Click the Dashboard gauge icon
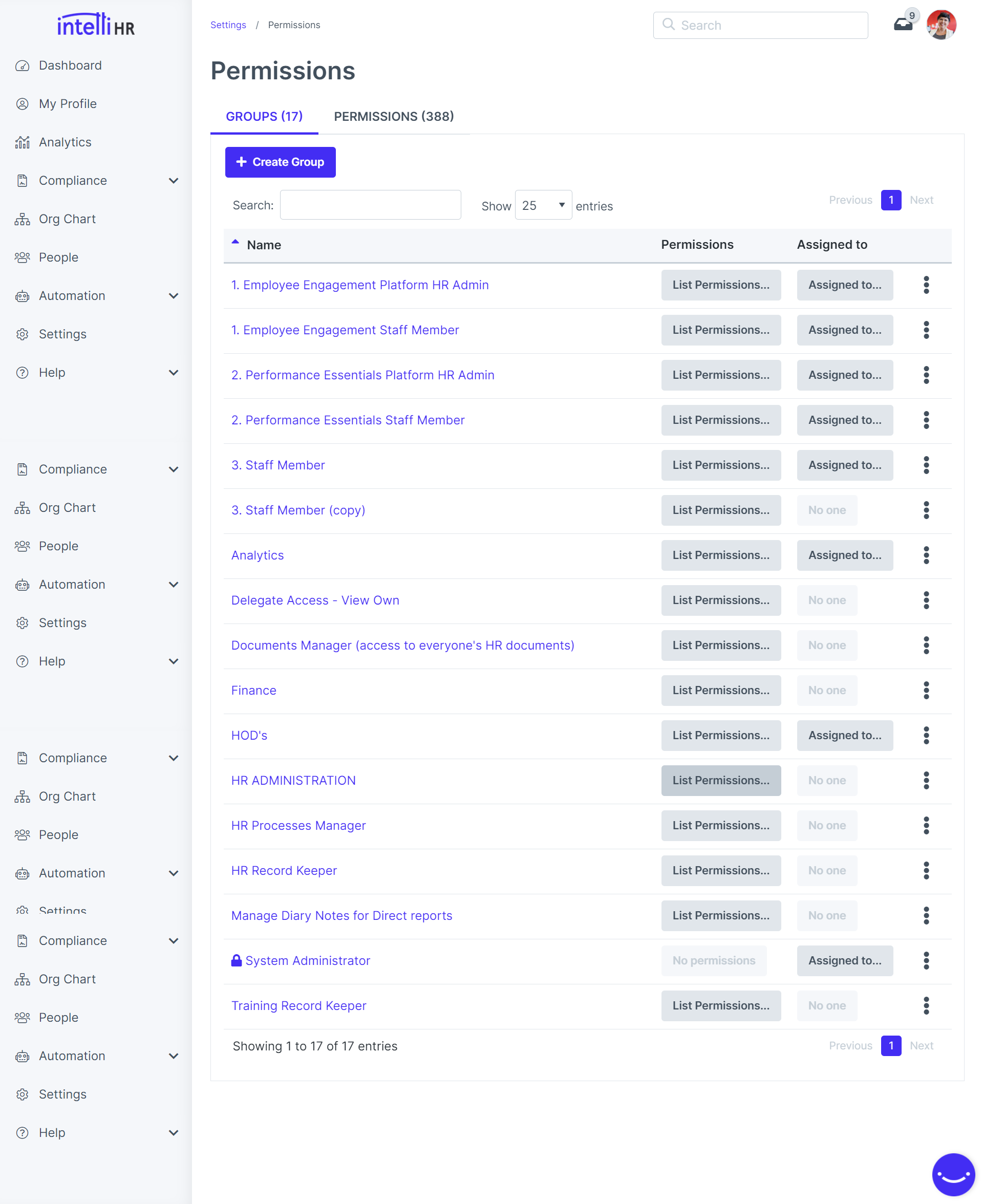This screenshot has width=983, height=1204. tap(22, 66)
